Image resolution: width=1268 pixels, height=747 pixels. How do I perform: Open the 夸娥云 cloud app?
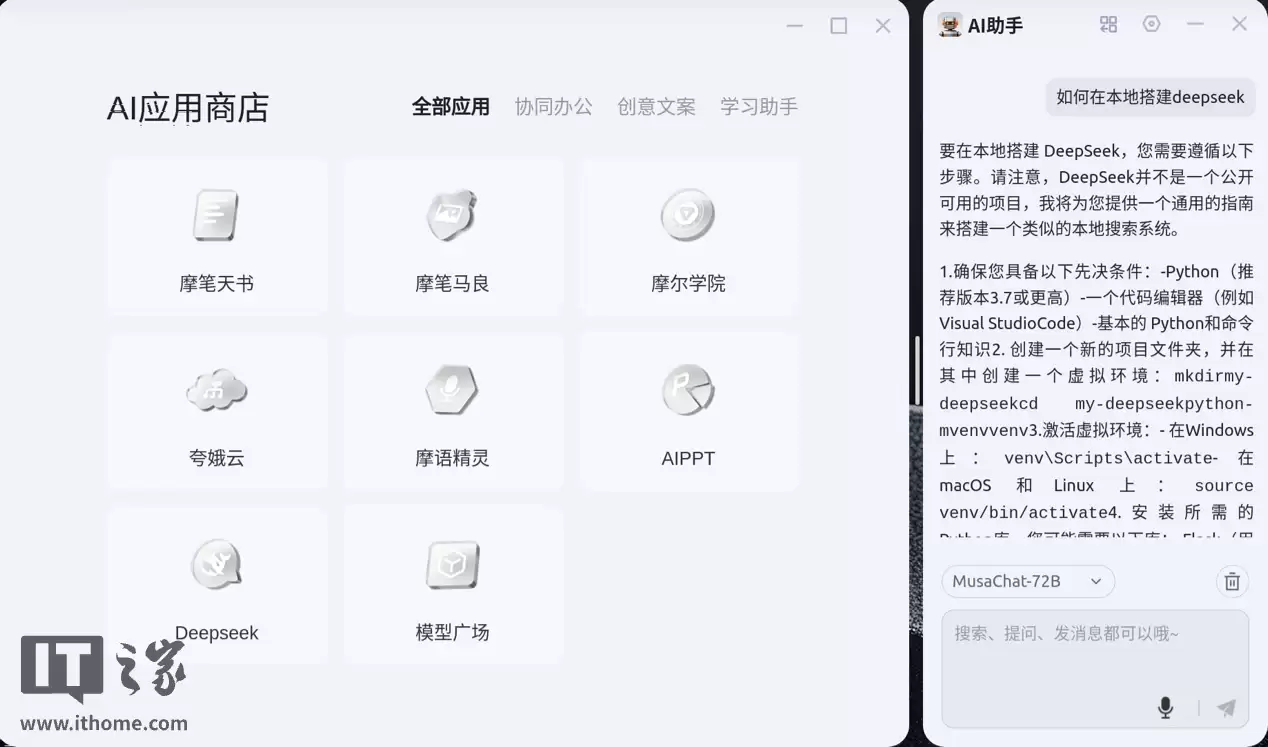point(217,411)
